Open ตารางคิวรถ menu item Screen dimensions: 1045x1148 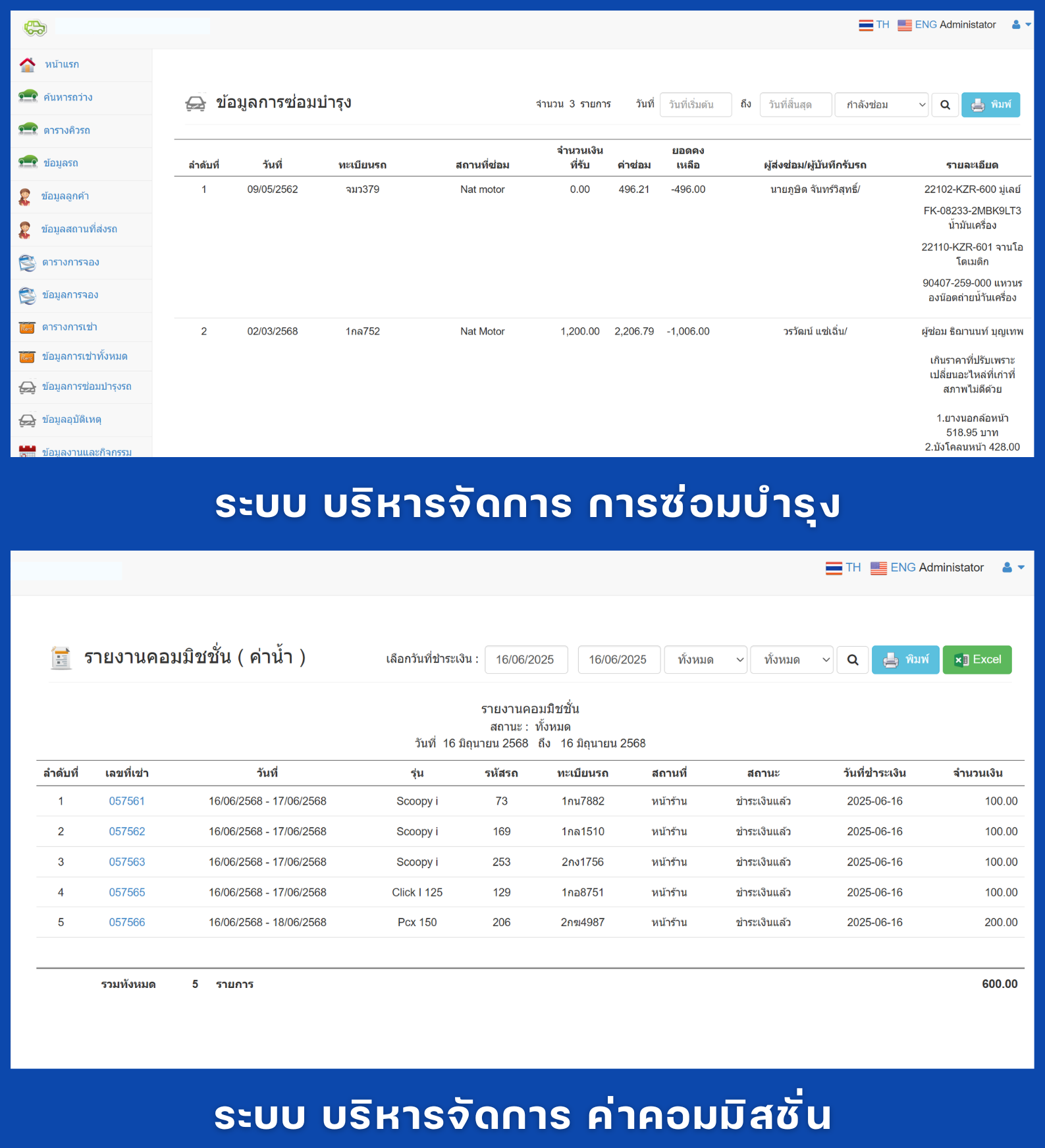point(67,130)
